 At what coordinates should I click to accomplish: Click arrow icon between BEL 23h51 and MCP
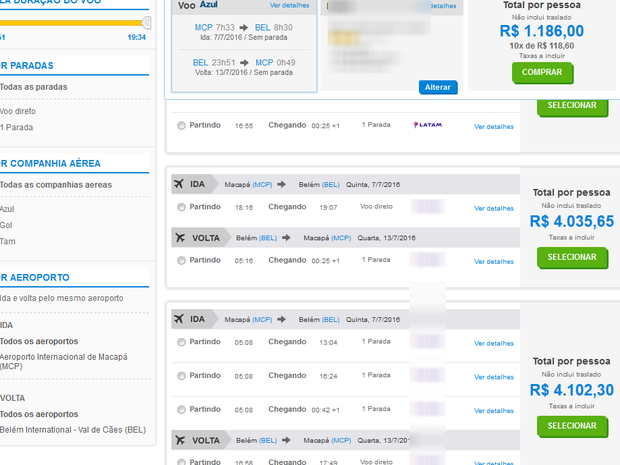(242, 62)
